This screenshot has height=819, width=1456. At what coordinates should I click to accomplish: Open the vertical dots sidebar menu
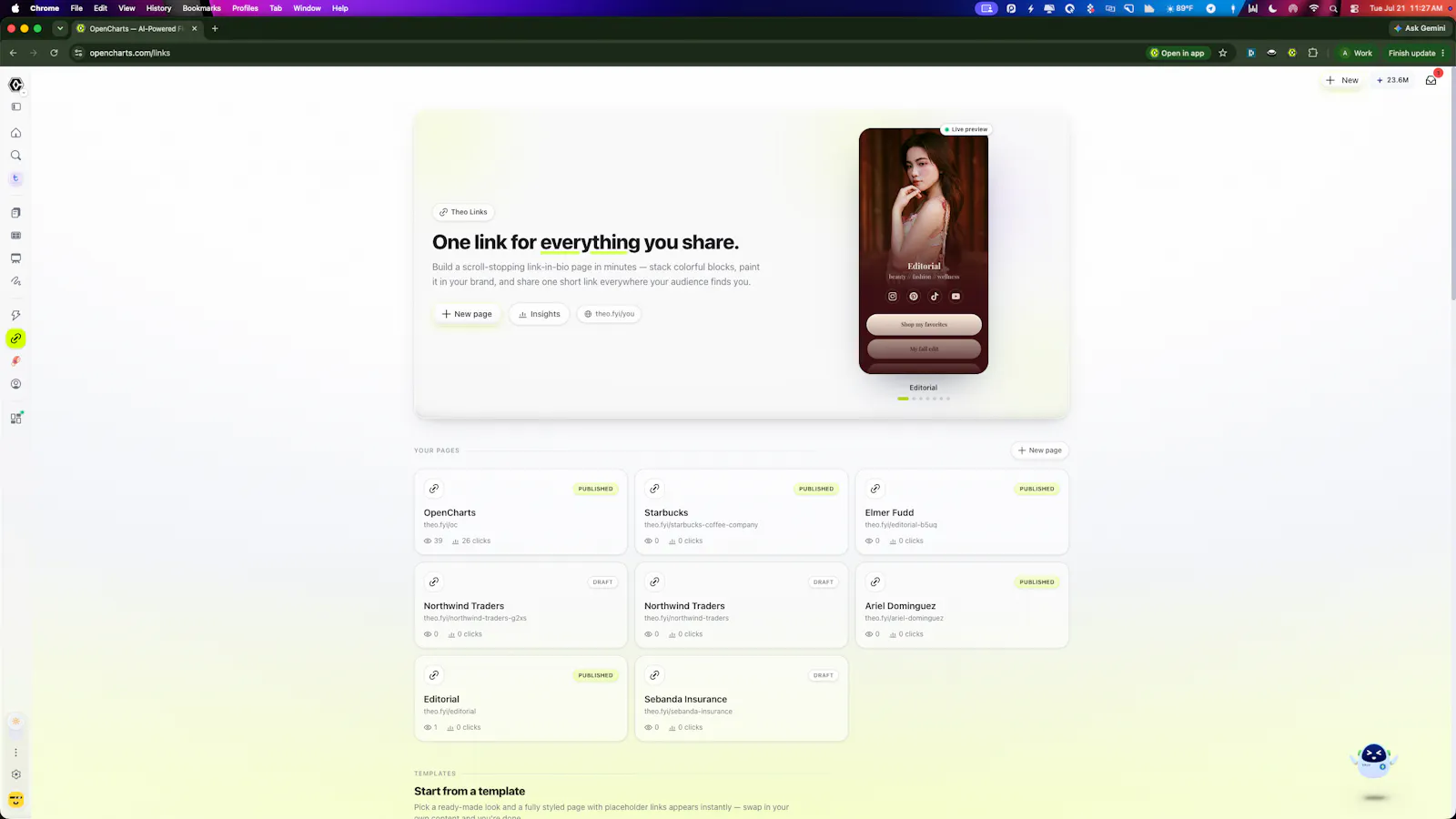pyautogui.click(x=15, y=753)
